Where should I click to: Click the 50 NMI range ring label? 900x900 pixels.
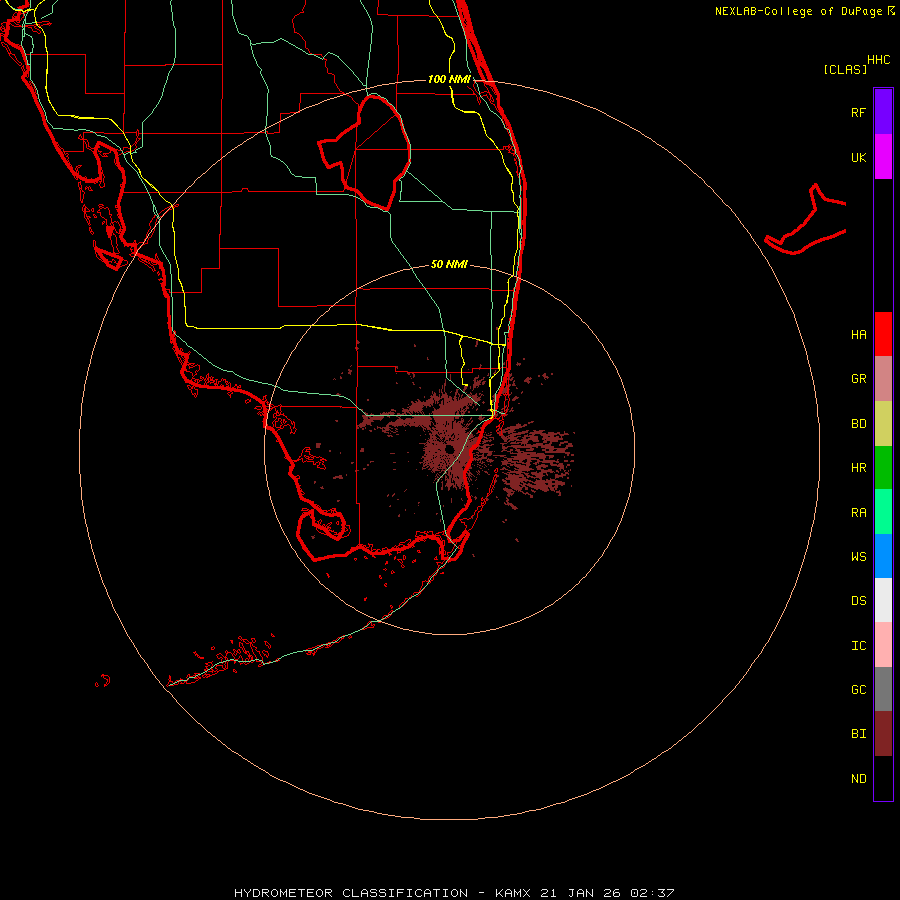[449, 264]
